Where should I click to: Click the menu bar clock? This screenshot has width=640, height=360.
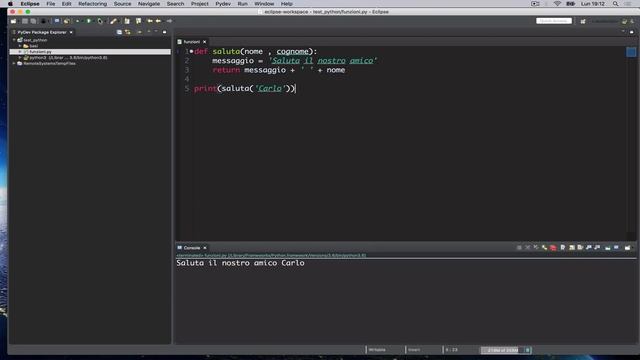[593, 4]
